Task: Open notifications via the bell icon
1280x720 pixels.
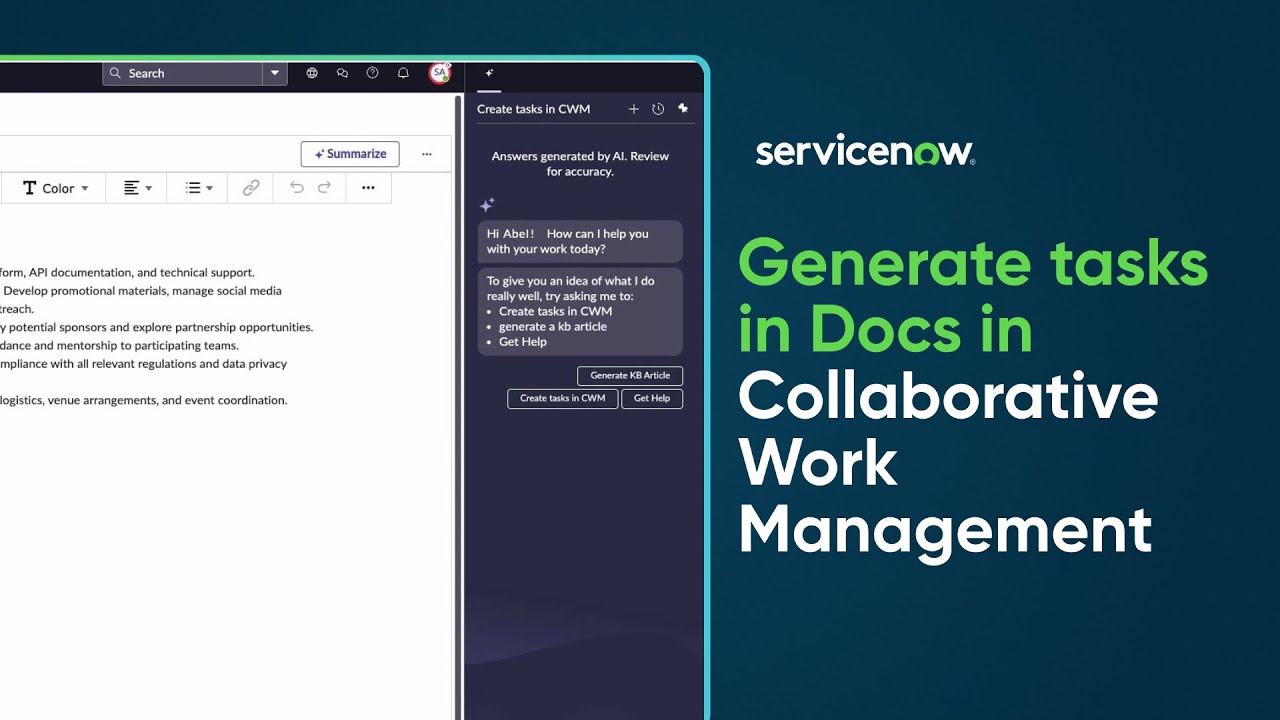Action: pos(402,73)
